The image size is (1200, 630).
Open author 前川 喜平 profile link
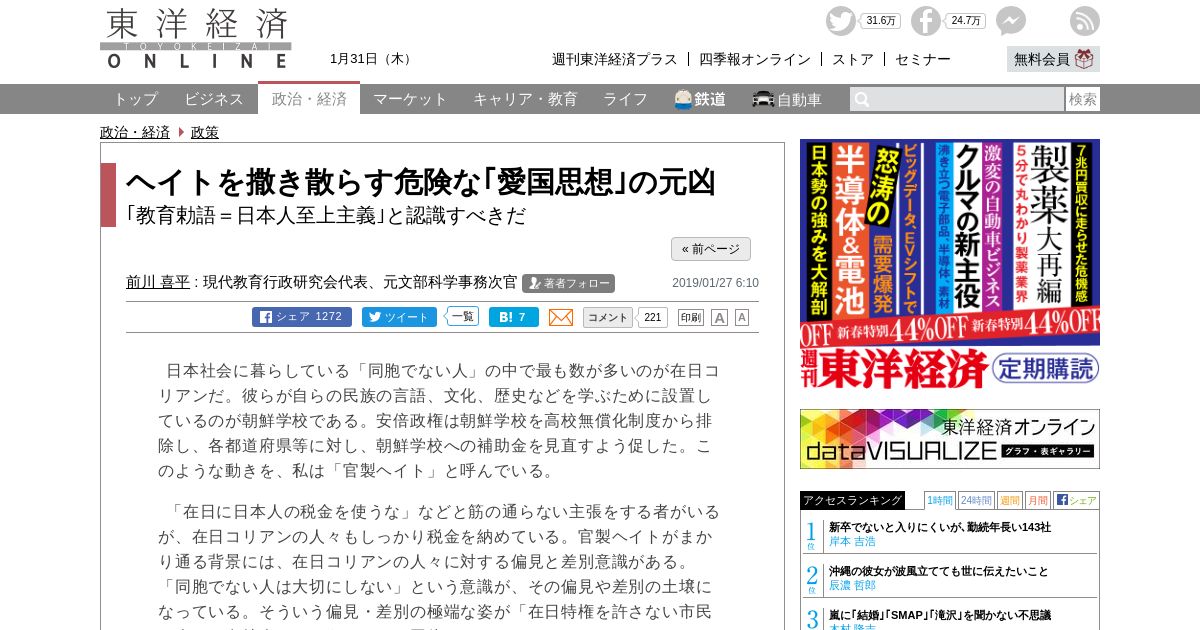pos(158,282)
